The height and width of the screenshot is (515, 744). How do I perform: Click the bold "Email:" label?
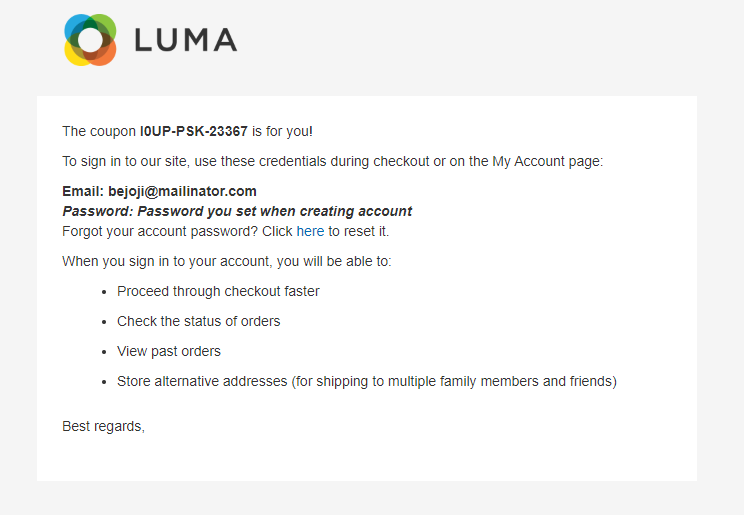(x=83, y=191)
